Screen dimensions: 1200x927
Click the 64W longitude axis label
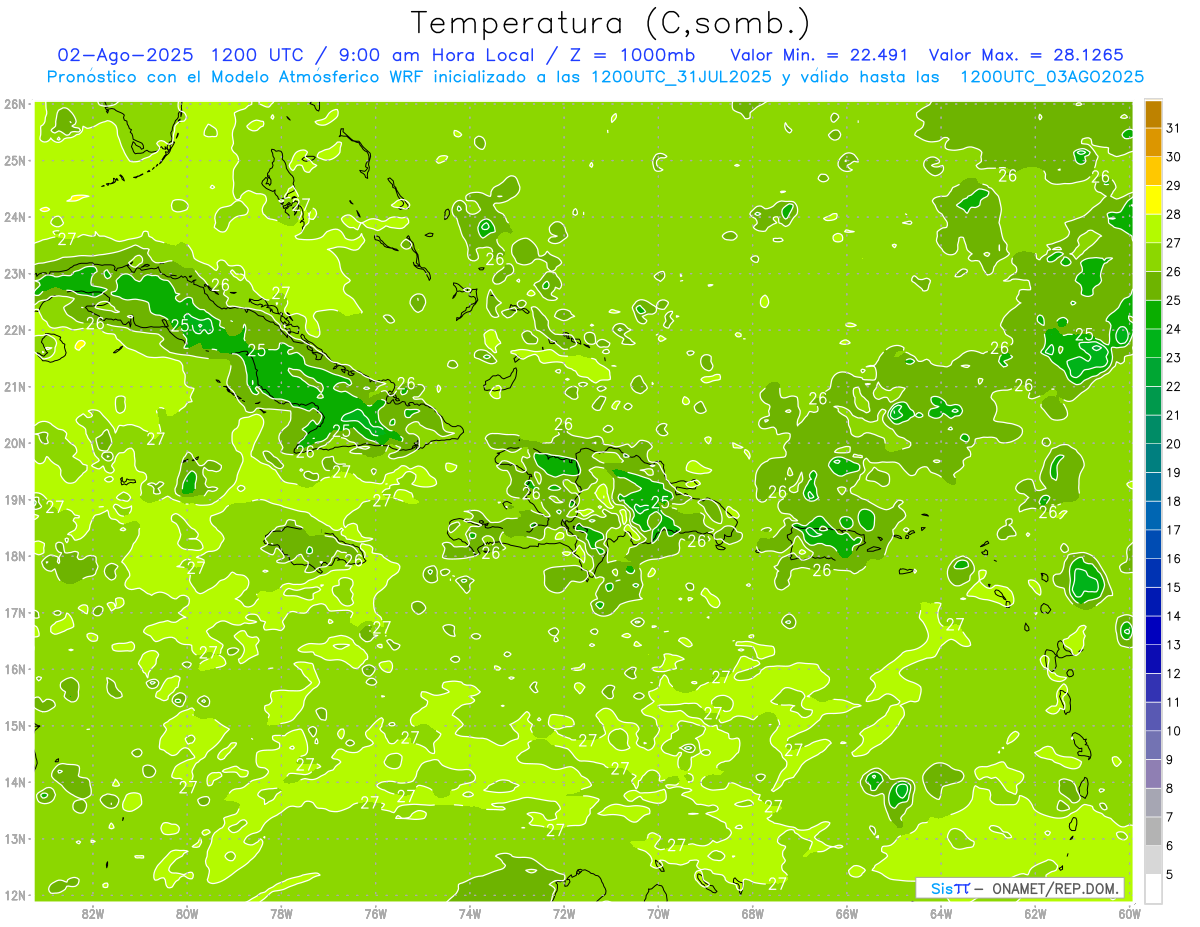tap(941, 913)
